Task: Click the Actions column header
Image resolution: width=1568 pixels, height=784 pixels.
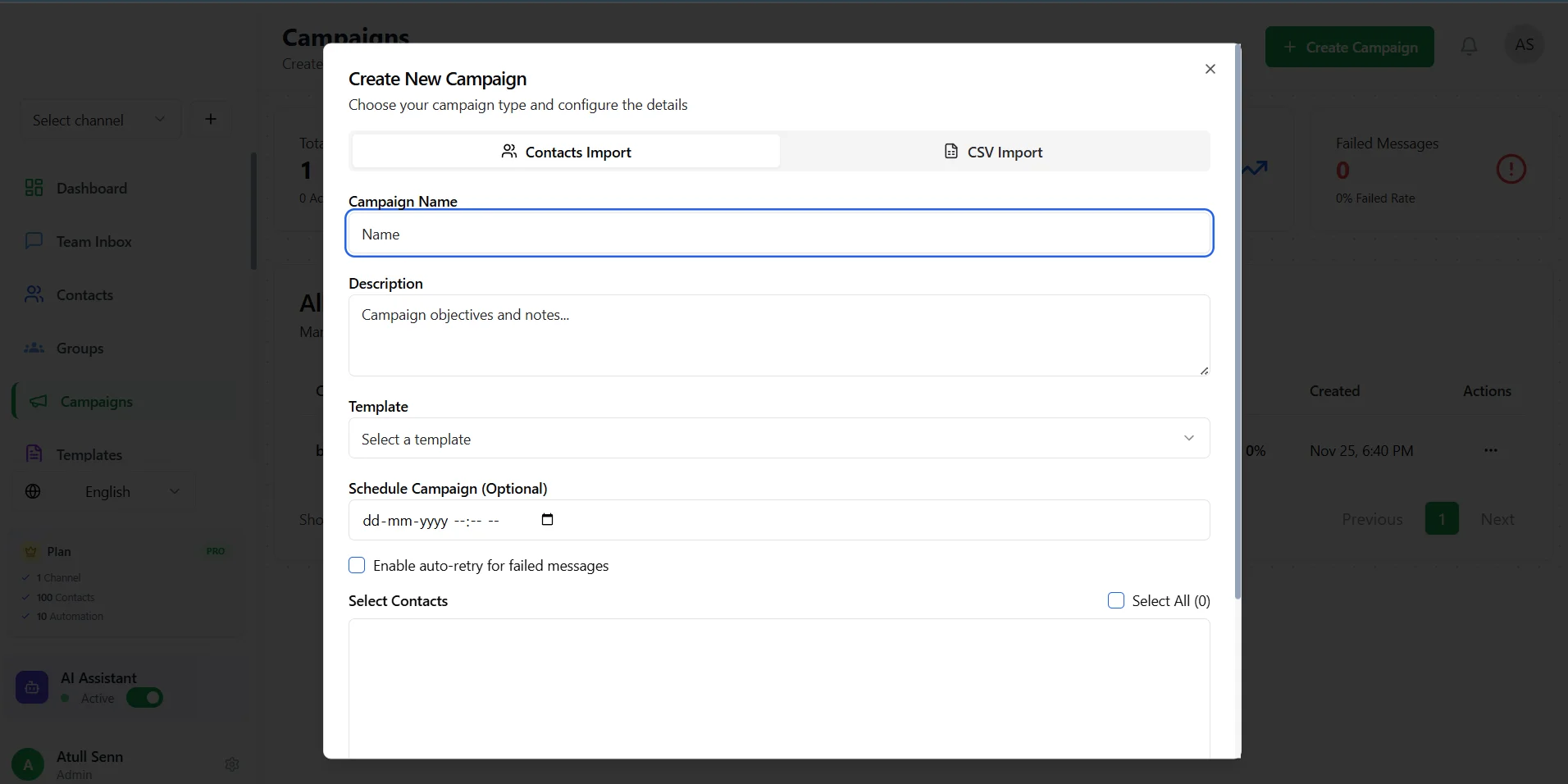Action: coord(1487,391)
